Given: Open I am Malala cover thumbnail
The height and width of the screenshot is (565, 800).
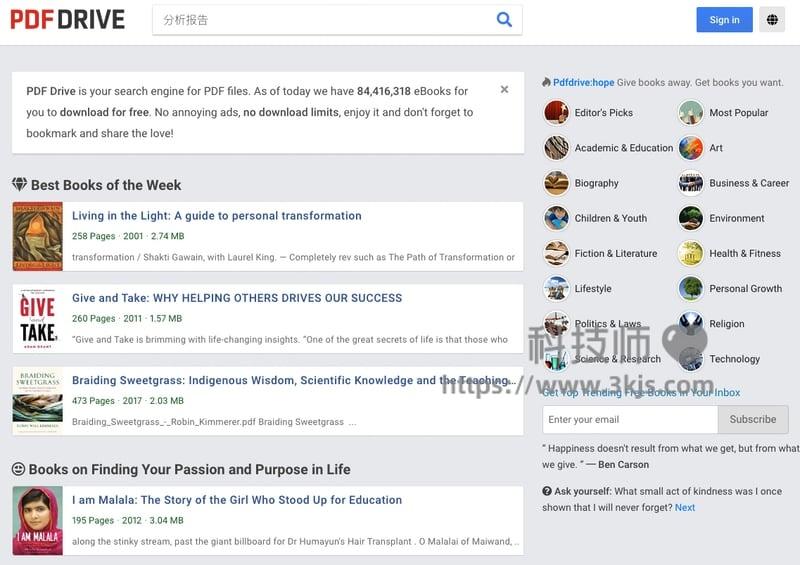Looking at the screenshot, I should point(38,521).
